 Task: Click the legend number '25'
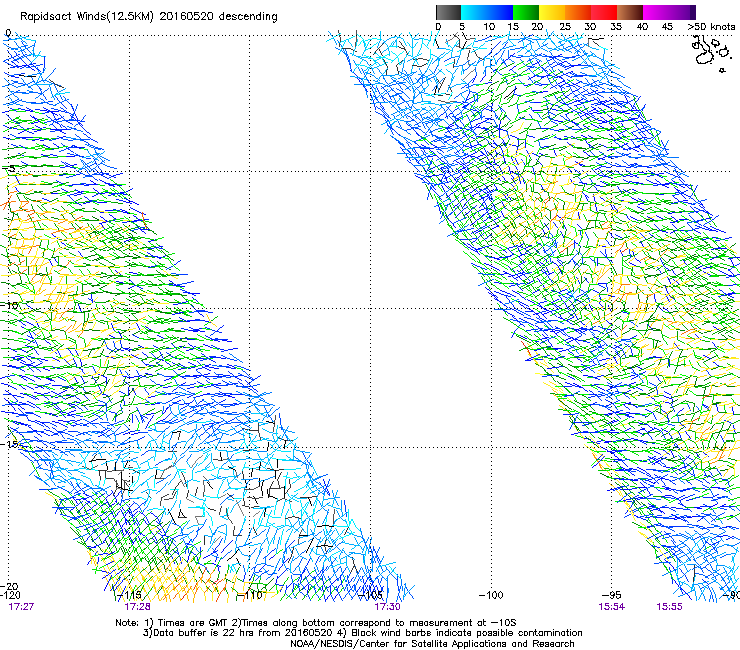click(x=565, y=27)
